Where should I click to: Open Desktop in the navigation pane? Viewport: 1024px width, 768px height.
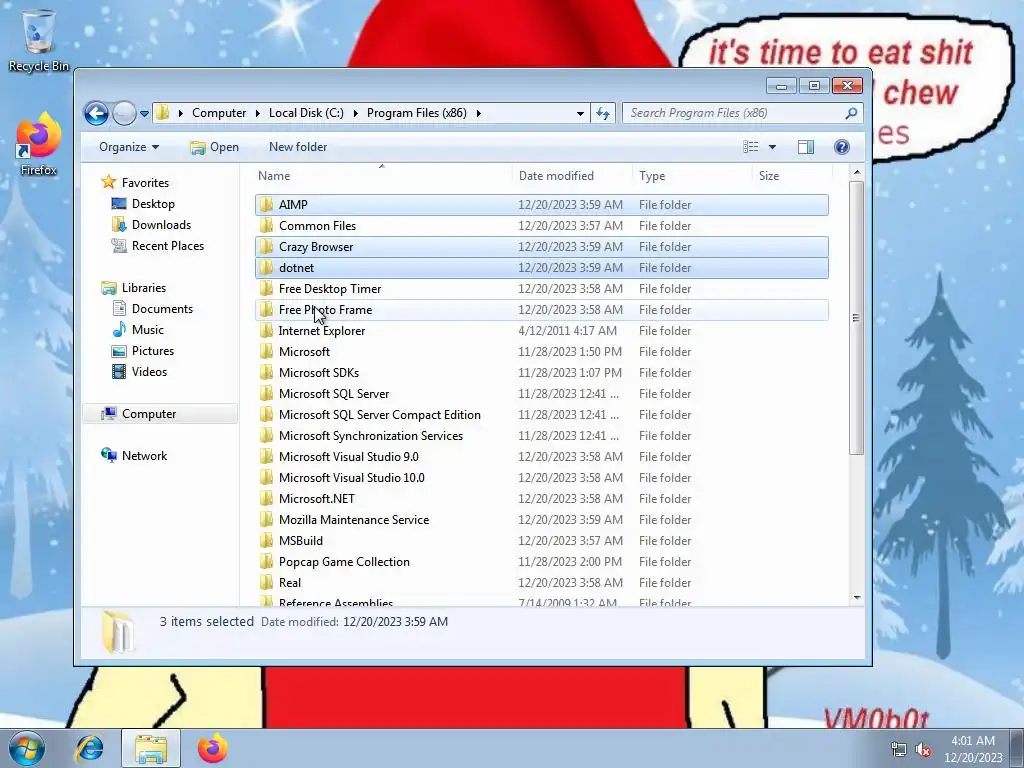[153, 204]
